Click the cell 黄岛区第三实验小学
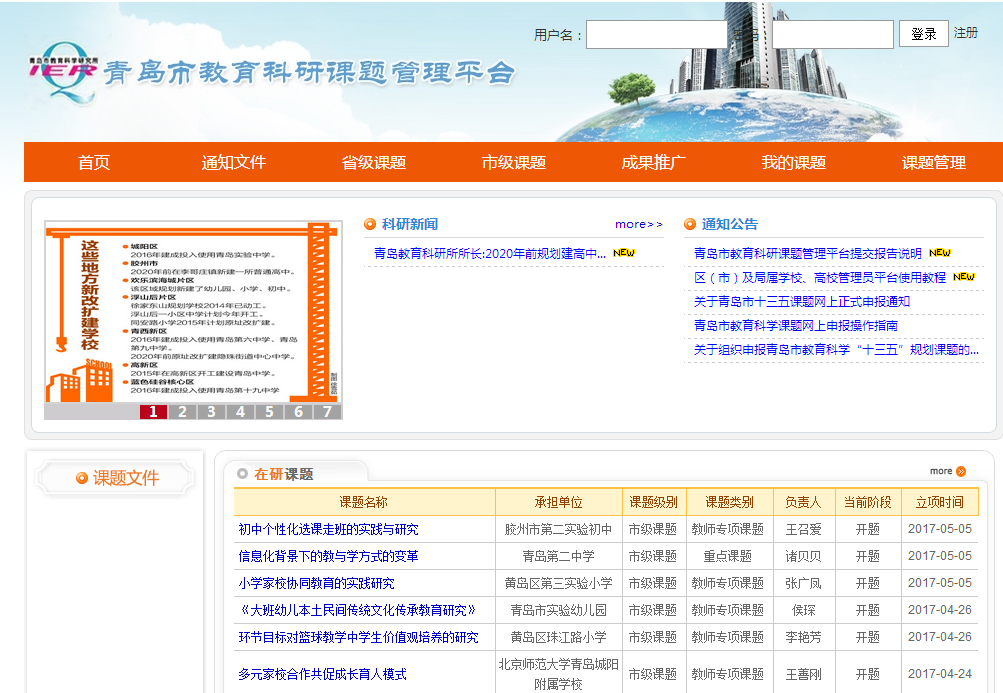 click(558, 583)
